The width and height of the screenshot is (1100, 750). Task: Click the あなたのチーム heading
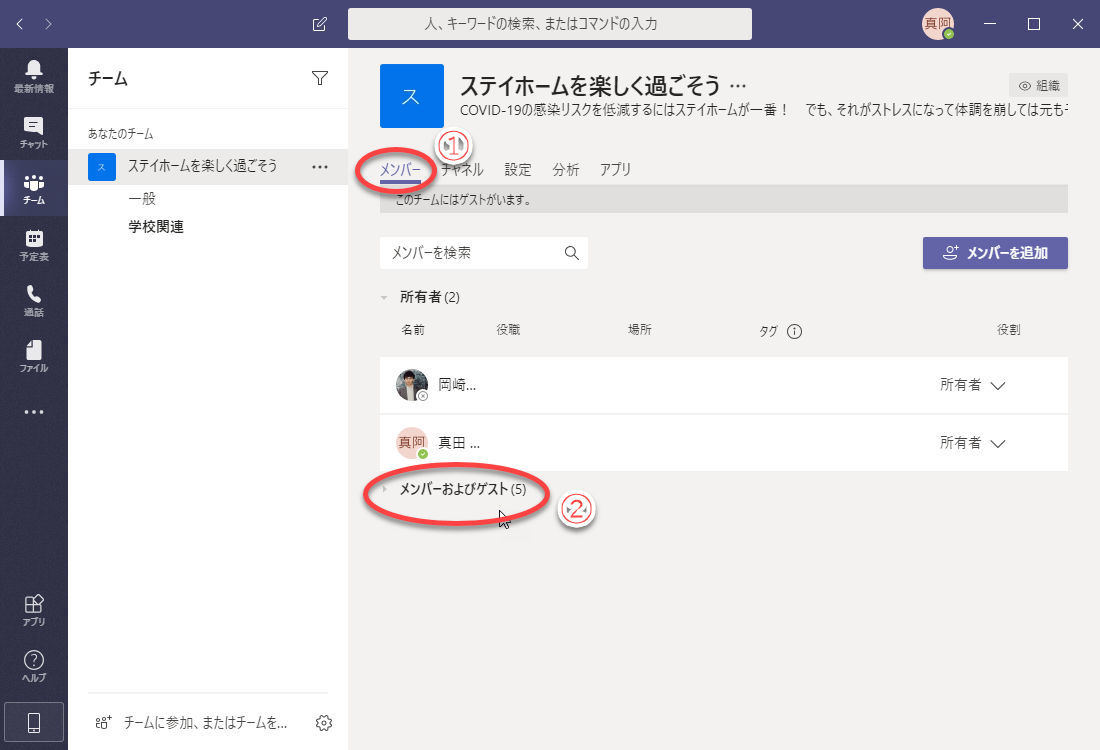[x=121, y=133]
